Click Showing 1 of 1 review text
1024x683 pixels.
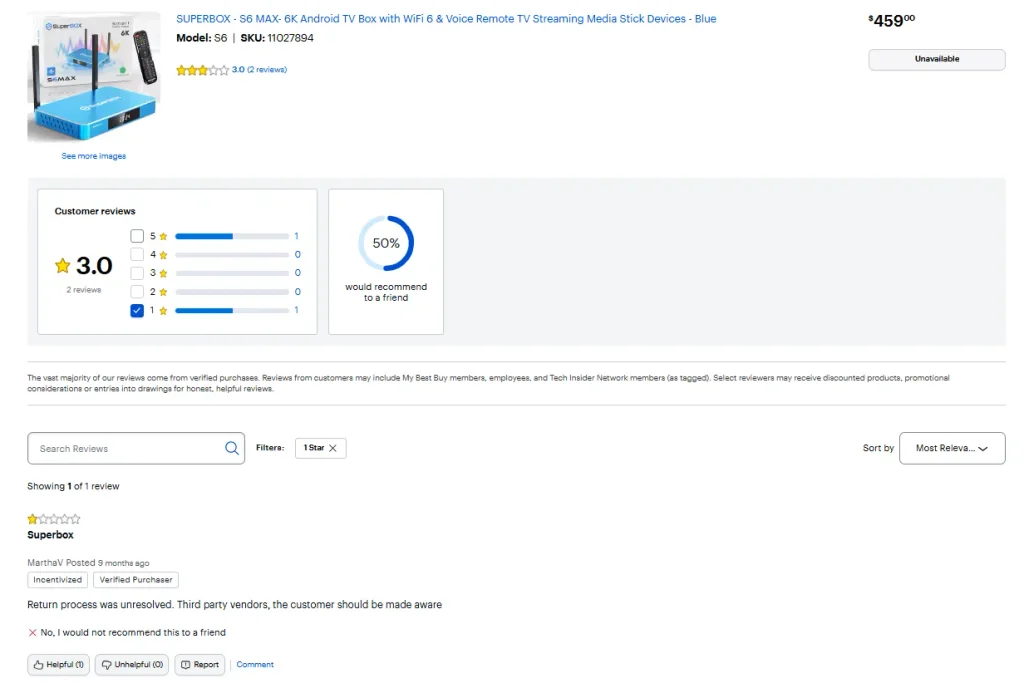pyautogui.click(x=73, y=486)
